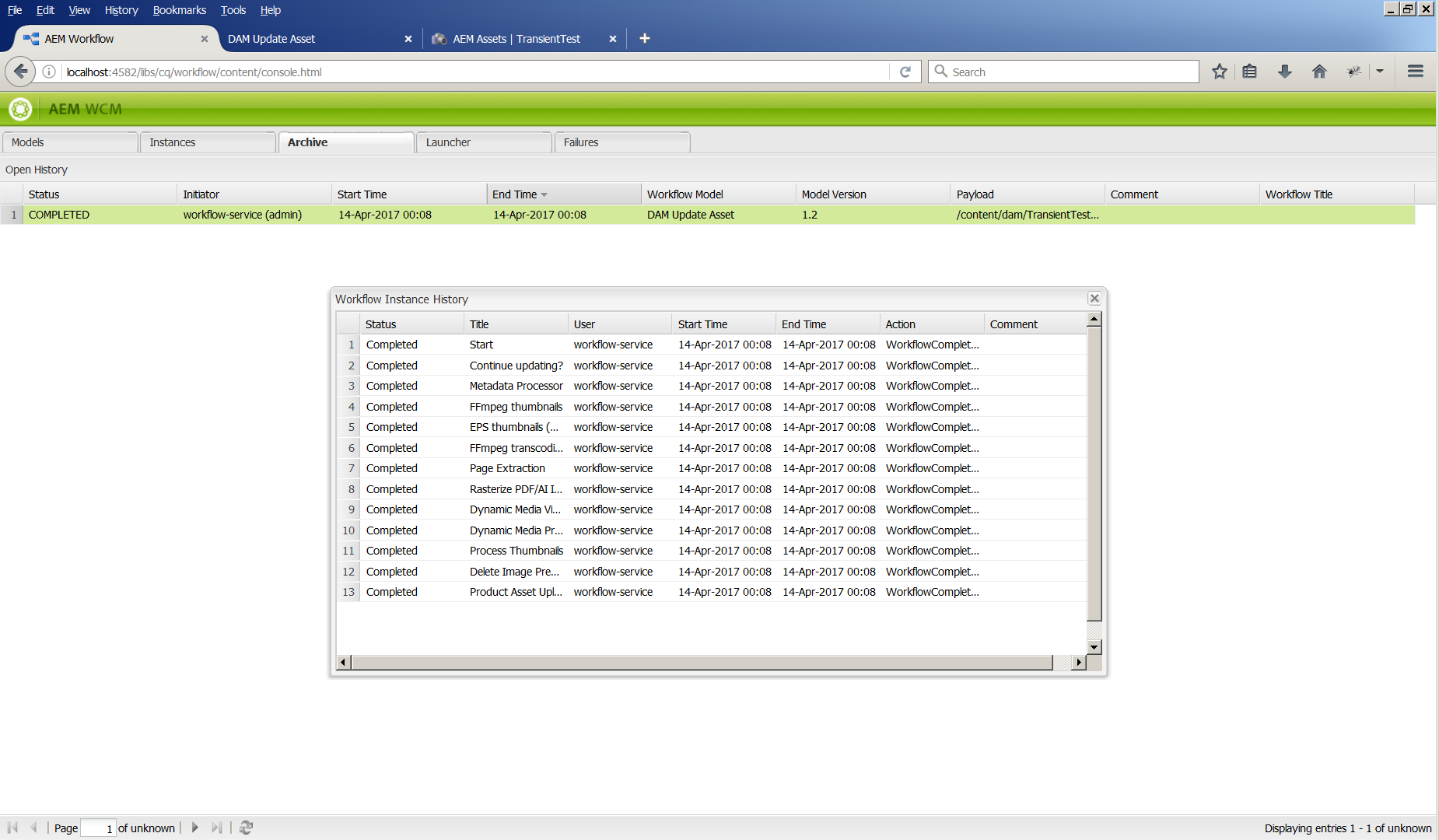Image resolution: width=1439 pixels, height=840 pixels.
Task: Sort history dialog by Action column
Action: [932, 324]
